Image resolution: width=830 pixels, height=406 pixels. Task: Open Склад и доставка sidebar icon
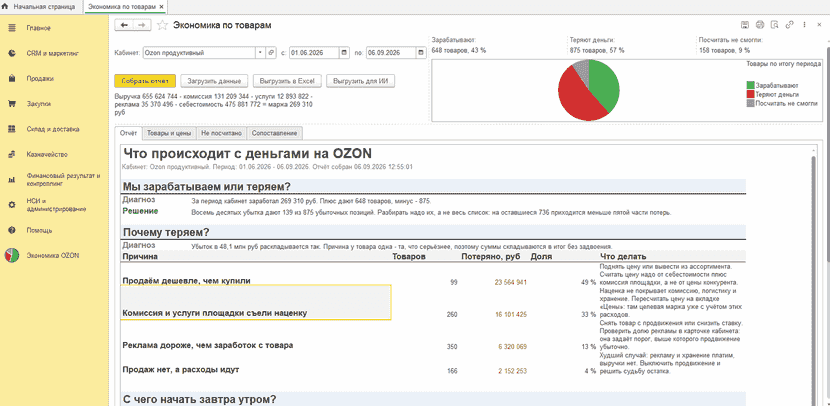[12, 129]
